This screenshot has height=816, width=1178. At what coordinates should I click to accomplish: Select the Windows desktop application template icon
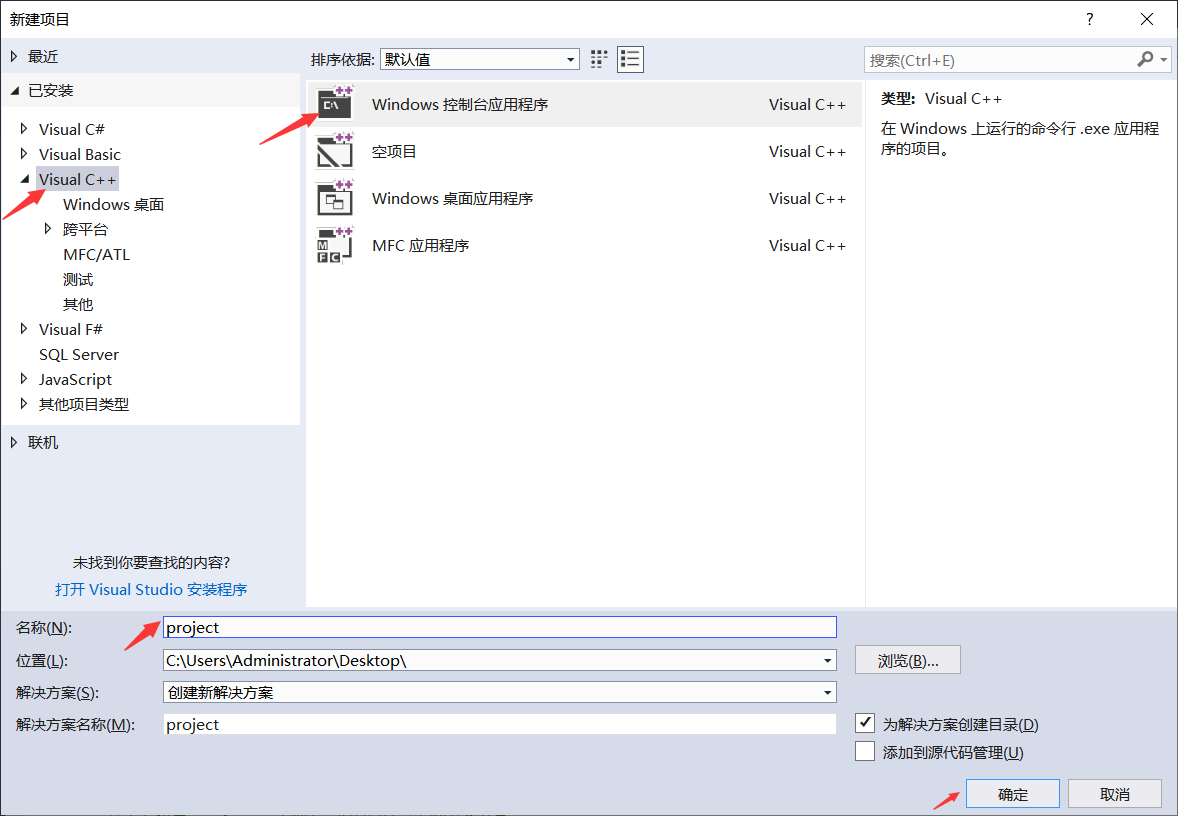(x=335, y=198)
